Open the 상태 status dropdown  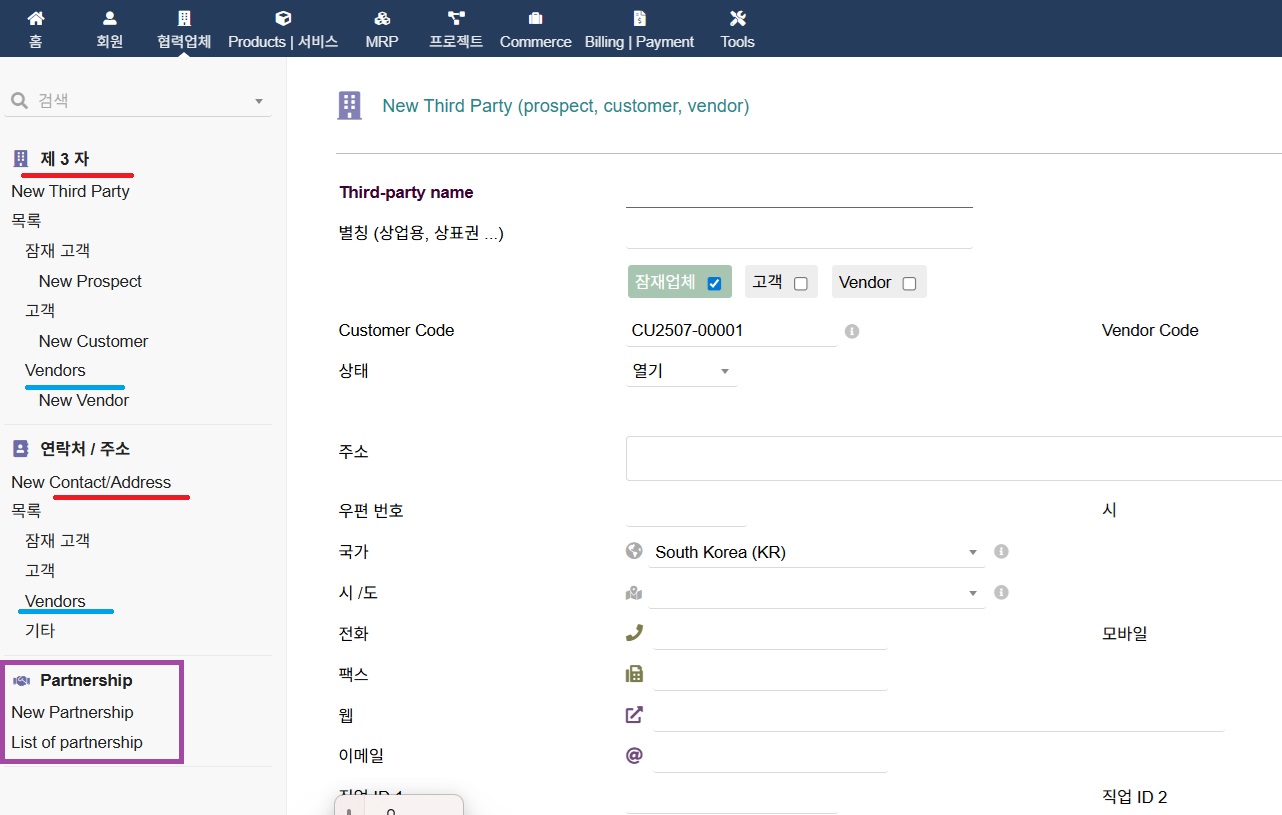click(x=680, y=371)
